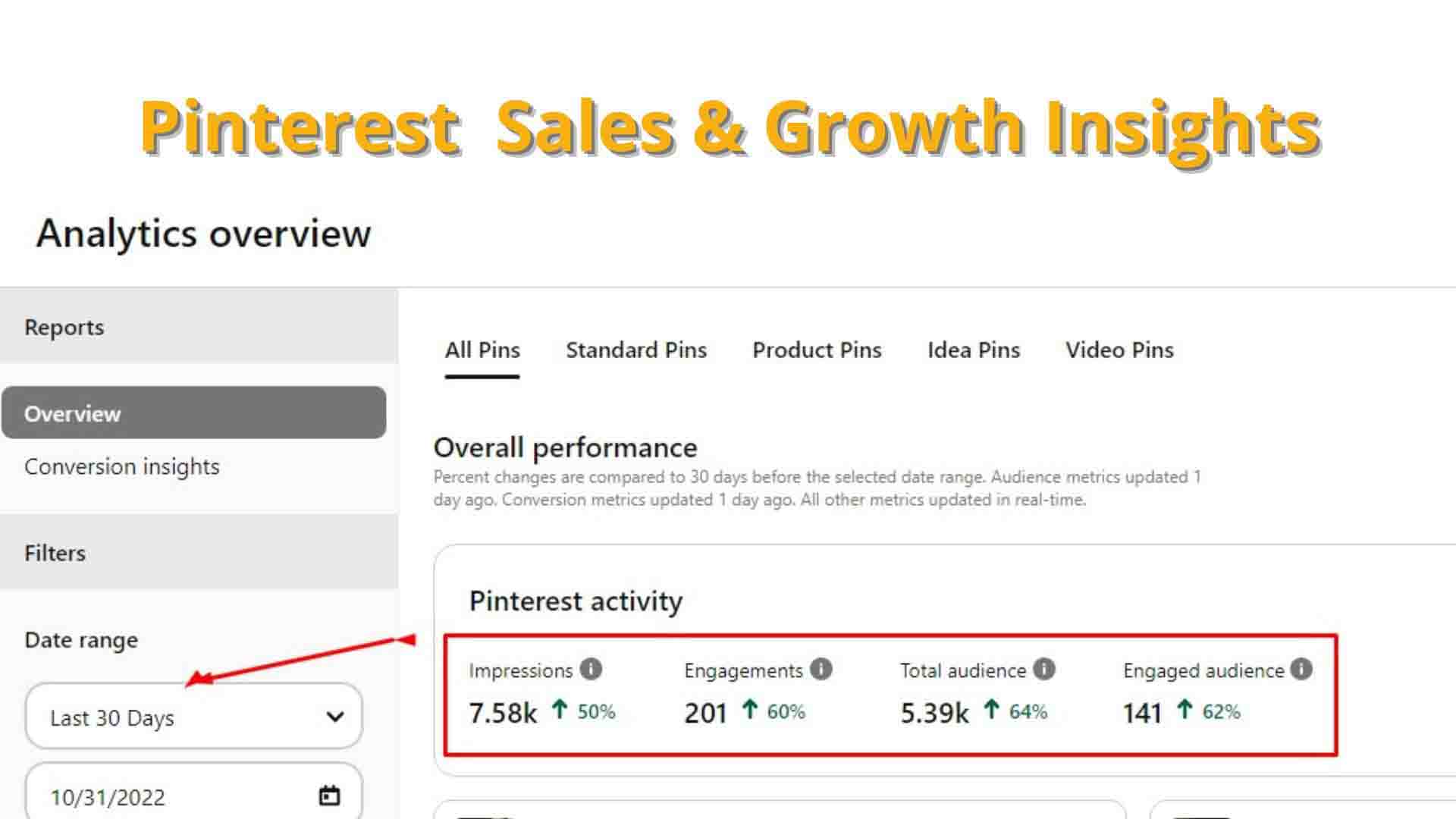Click the Engaged audience info icon
Image resolution: width=1456 pixels, height=819 pixels.
coord(1301,669)
